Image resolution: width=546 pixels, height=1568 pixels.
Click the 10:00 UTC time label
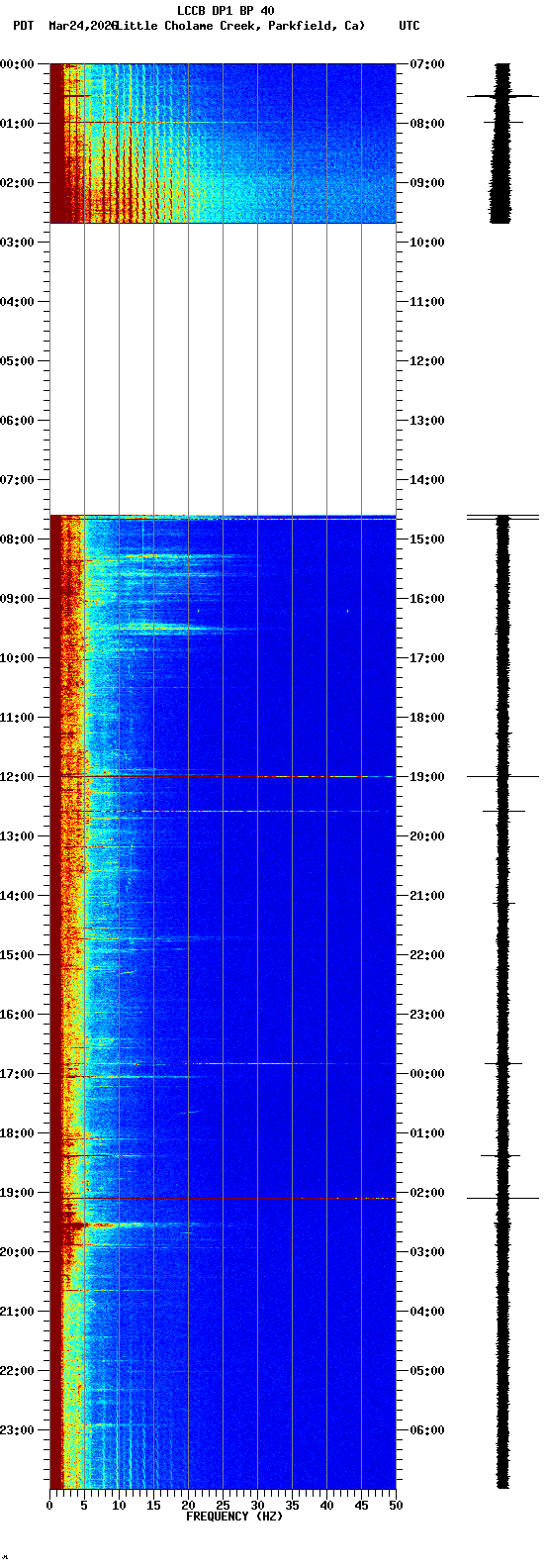pos(427,243)
